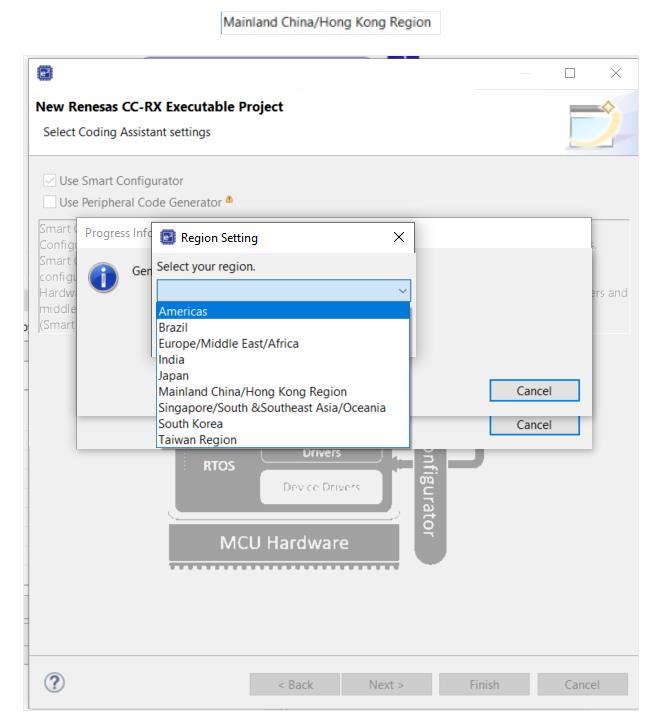Screen dimensions: 650x723
Task: Click the Next > wizard button
Action: [x=386, y=685]
